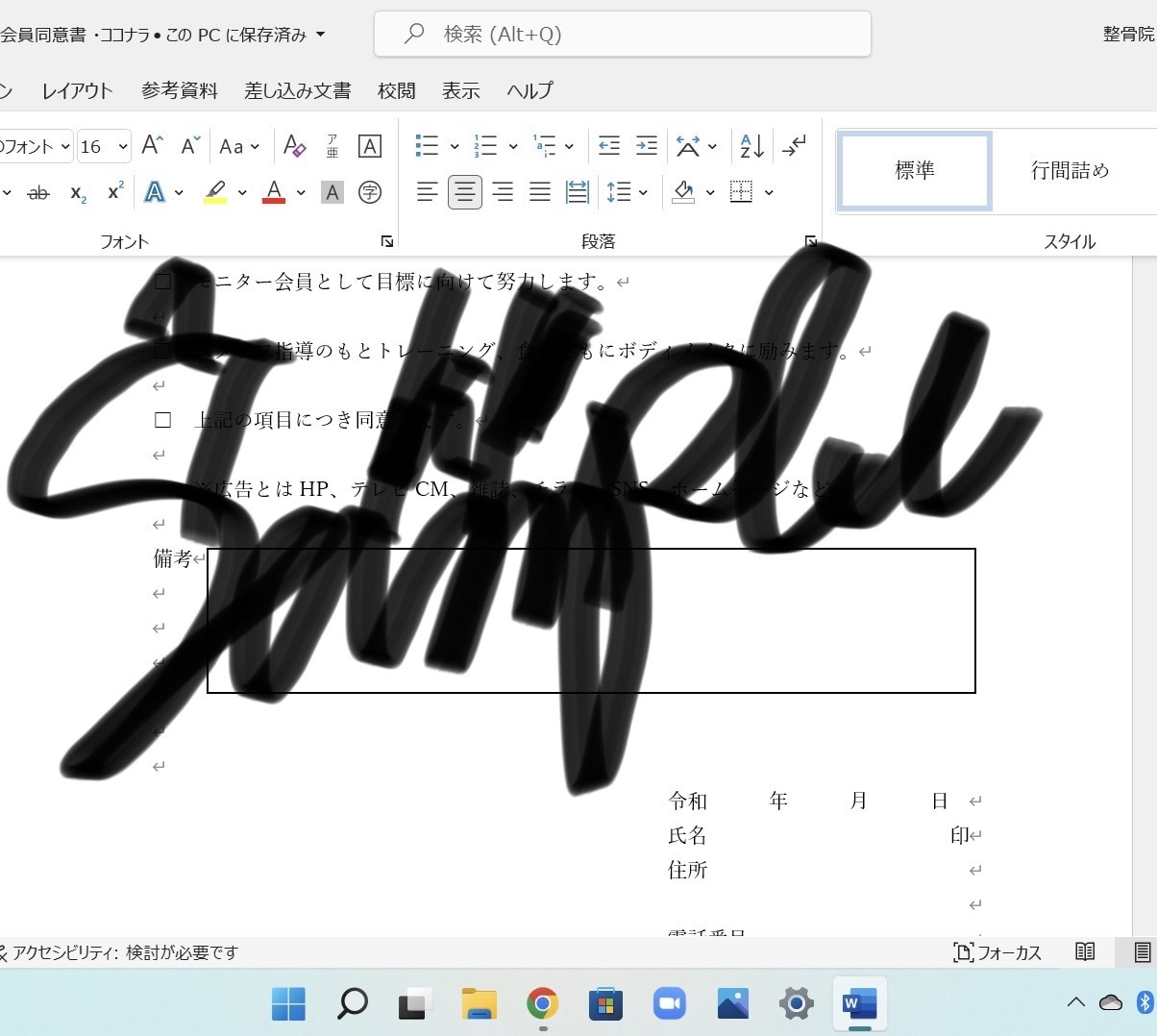
Task: Open the 参考資料 ribbon tab
Action: (x=180, y=90)
